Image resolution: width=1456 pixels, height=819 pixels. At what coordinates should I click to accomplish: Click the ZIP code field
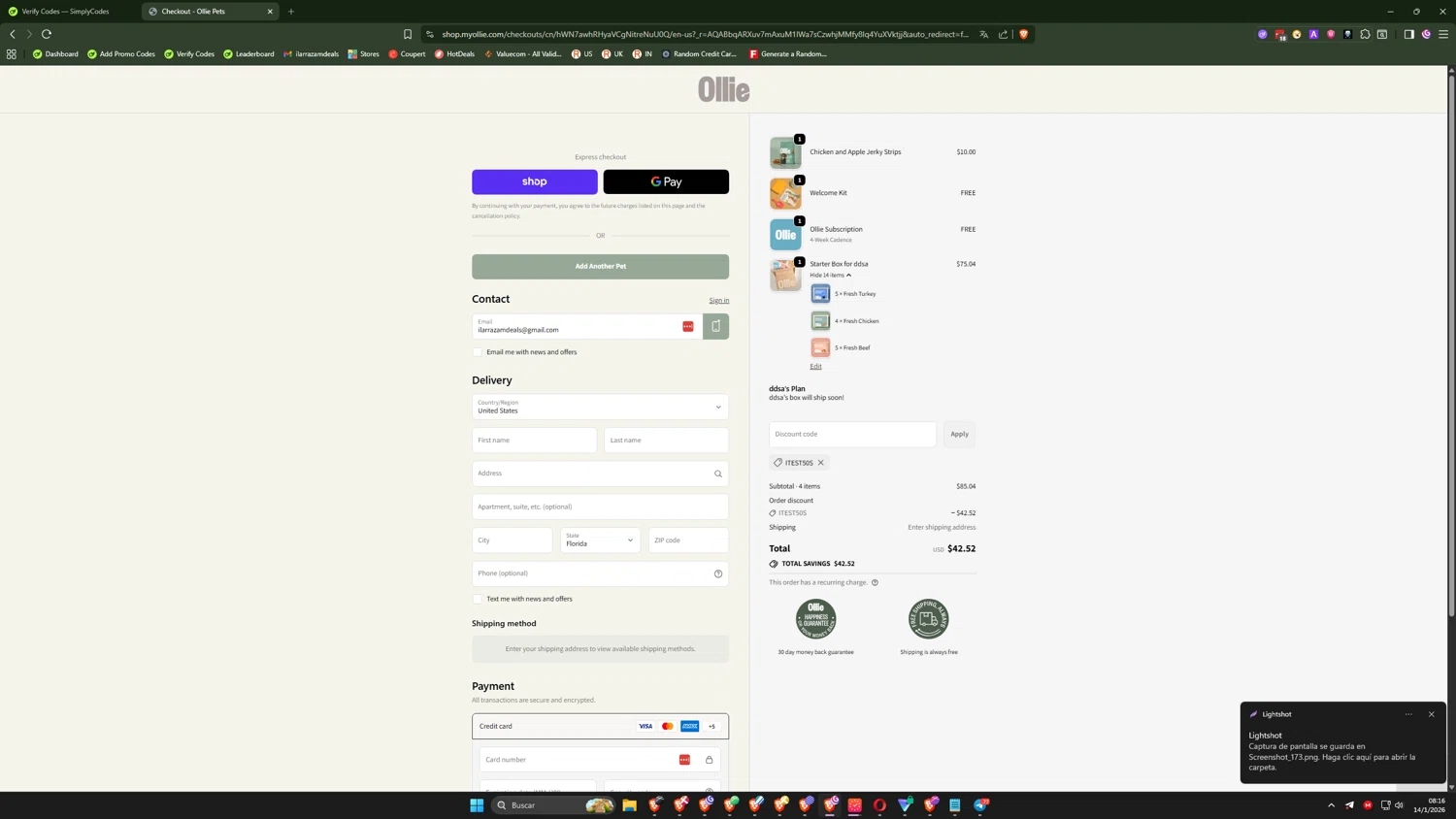coord(688,540)
